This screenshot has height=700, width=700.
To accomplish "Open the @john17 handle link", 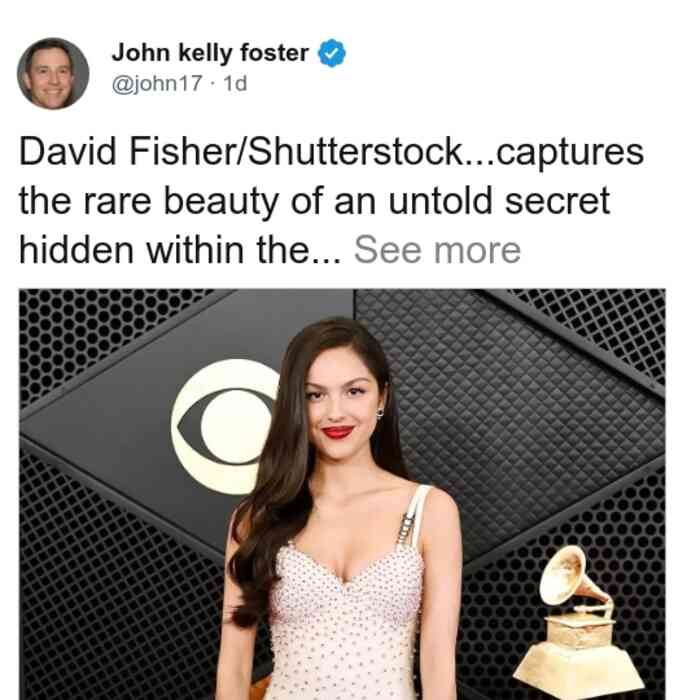I will (x=157, y=83).
